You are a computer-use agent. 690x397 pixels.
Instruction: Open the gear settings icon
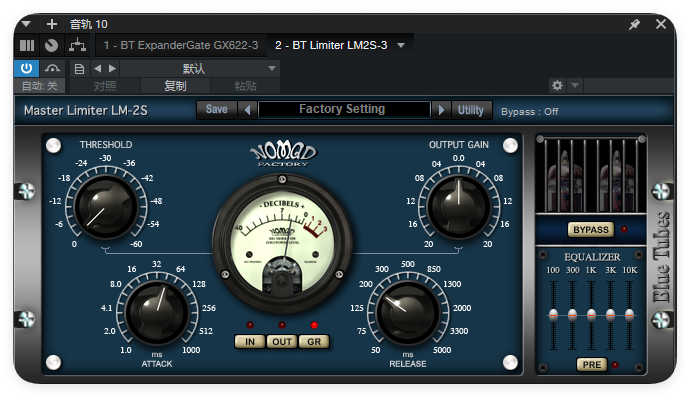tap(557, 85)
